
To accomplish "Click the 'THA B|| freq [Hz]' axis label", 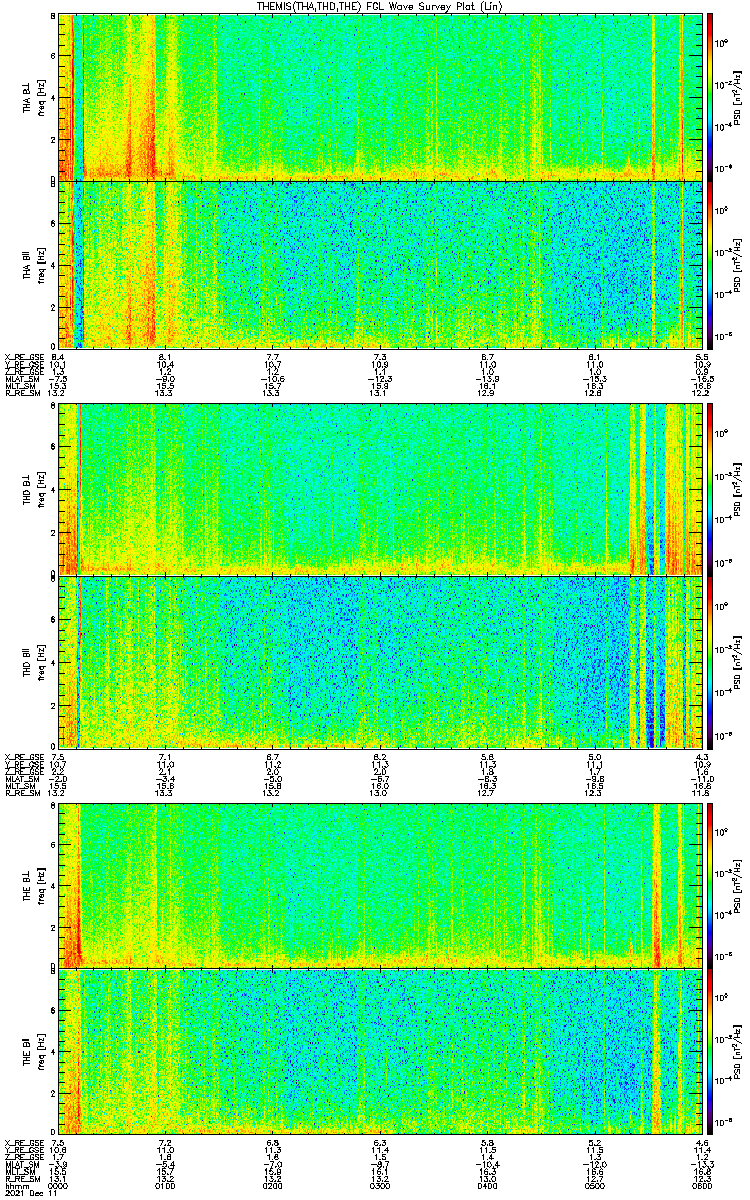I will [33, 264].
